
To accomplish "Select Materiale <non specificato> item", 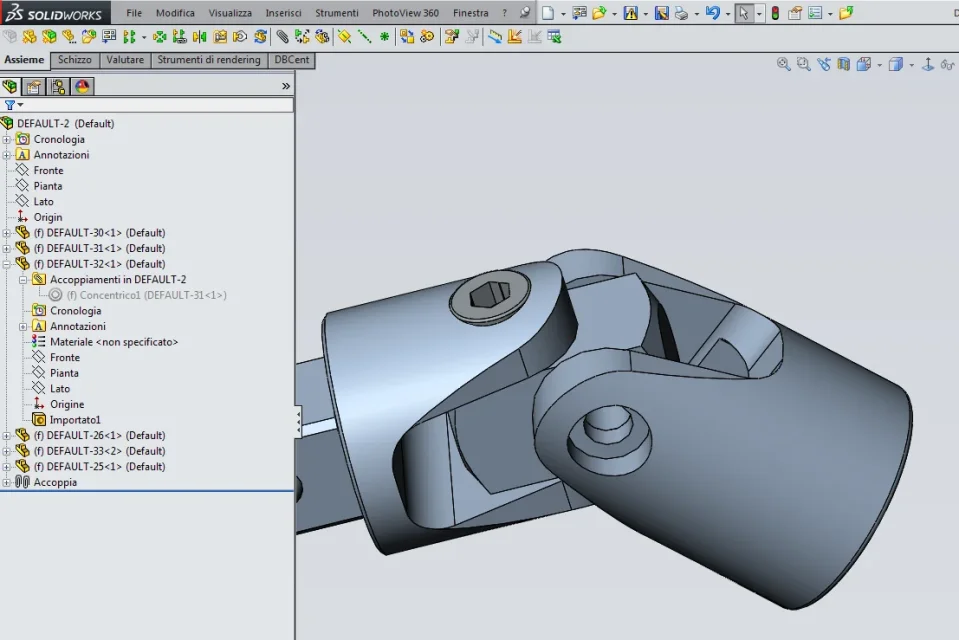I will coord(114,342).
